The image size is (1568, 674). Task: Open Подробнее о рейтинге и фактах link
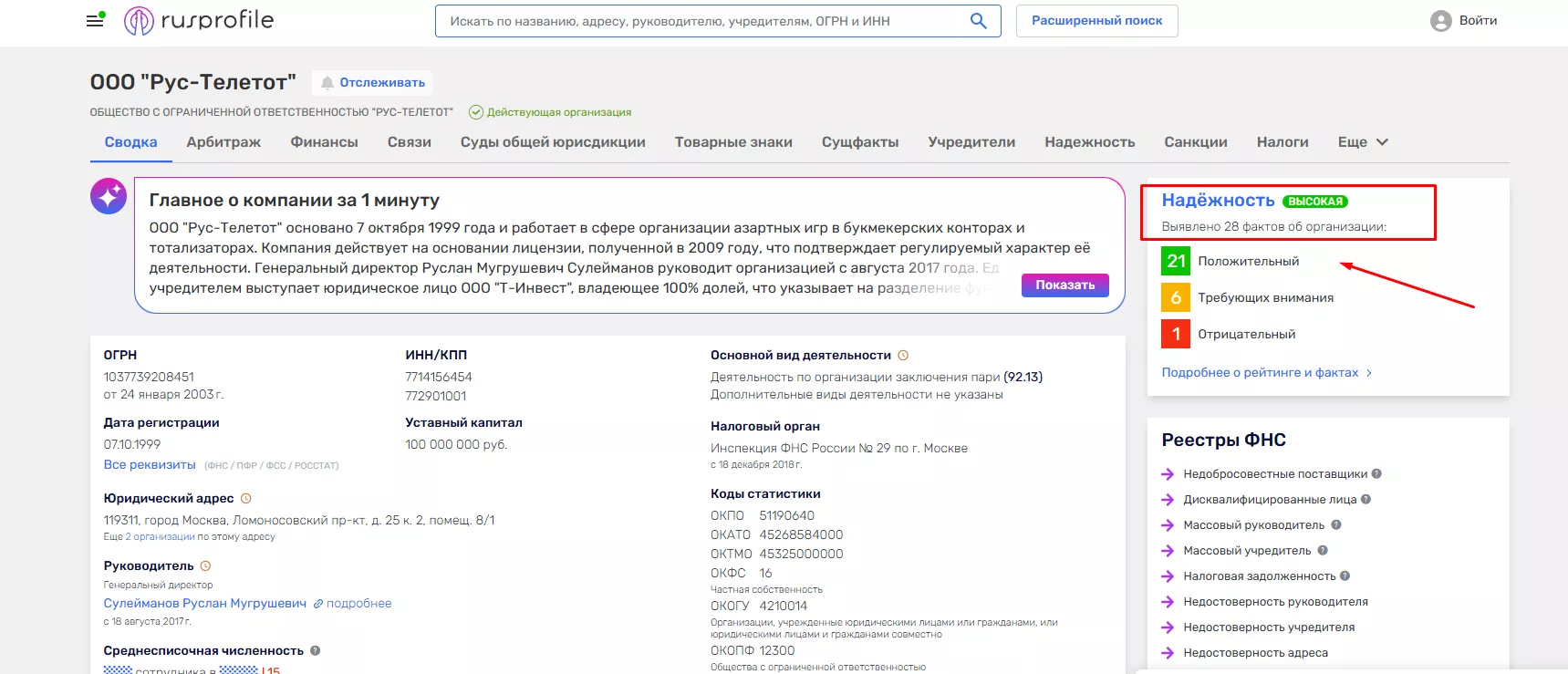(x=1267, y=373)
